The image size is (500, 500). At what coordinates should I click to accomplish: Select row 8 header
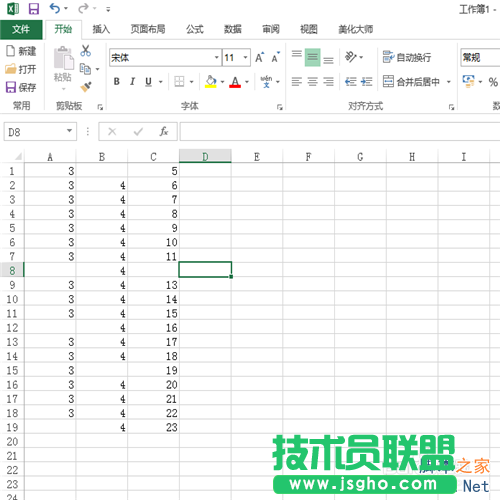(12, 270)
